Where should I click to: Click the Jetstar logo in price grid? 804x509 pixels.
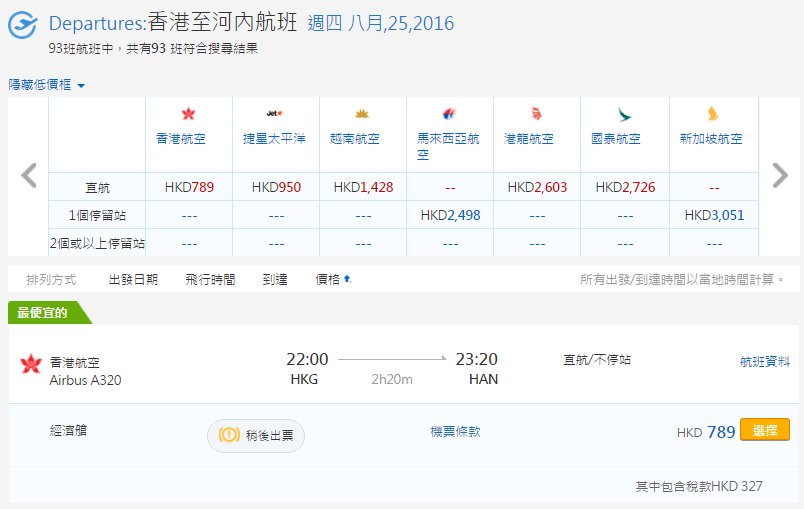pos(275,113)
